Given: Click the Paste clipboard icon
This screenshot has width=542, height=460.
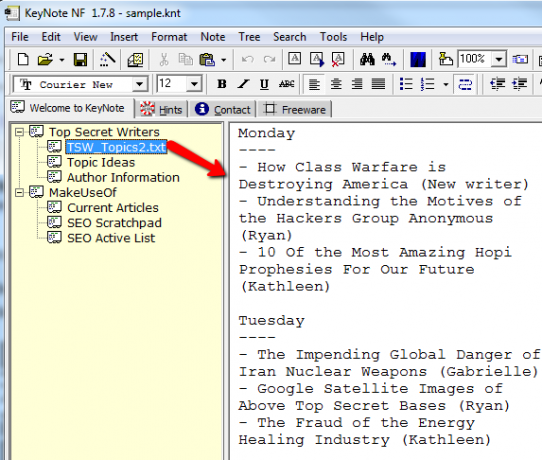Looking at the screenshot, I should 207,59.
